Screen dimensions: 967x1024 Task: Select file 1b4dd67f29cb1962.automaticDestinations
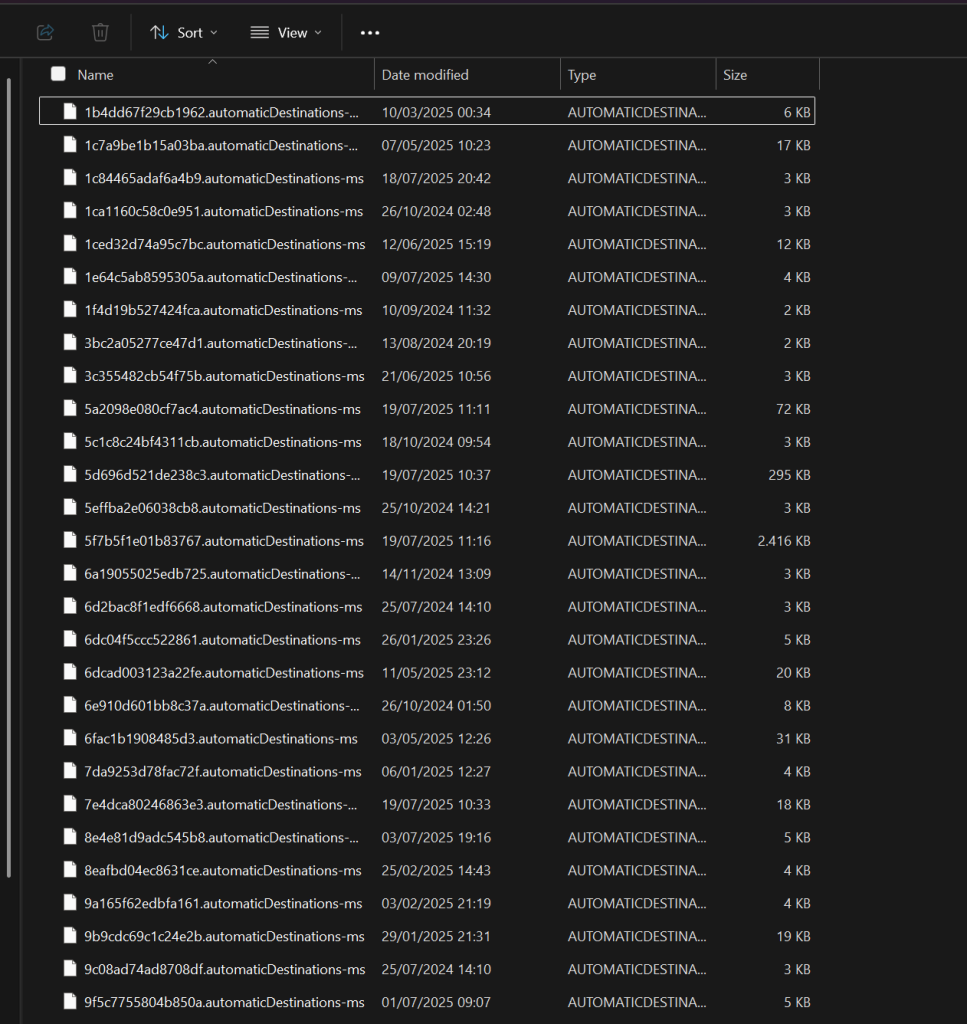(221, 112)
